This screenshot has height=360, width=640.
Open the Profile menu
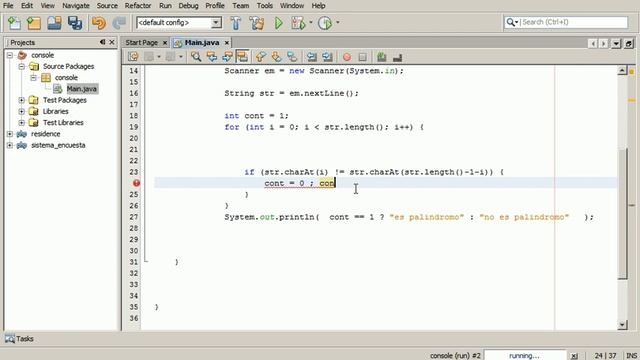click(x=215, y=6)
